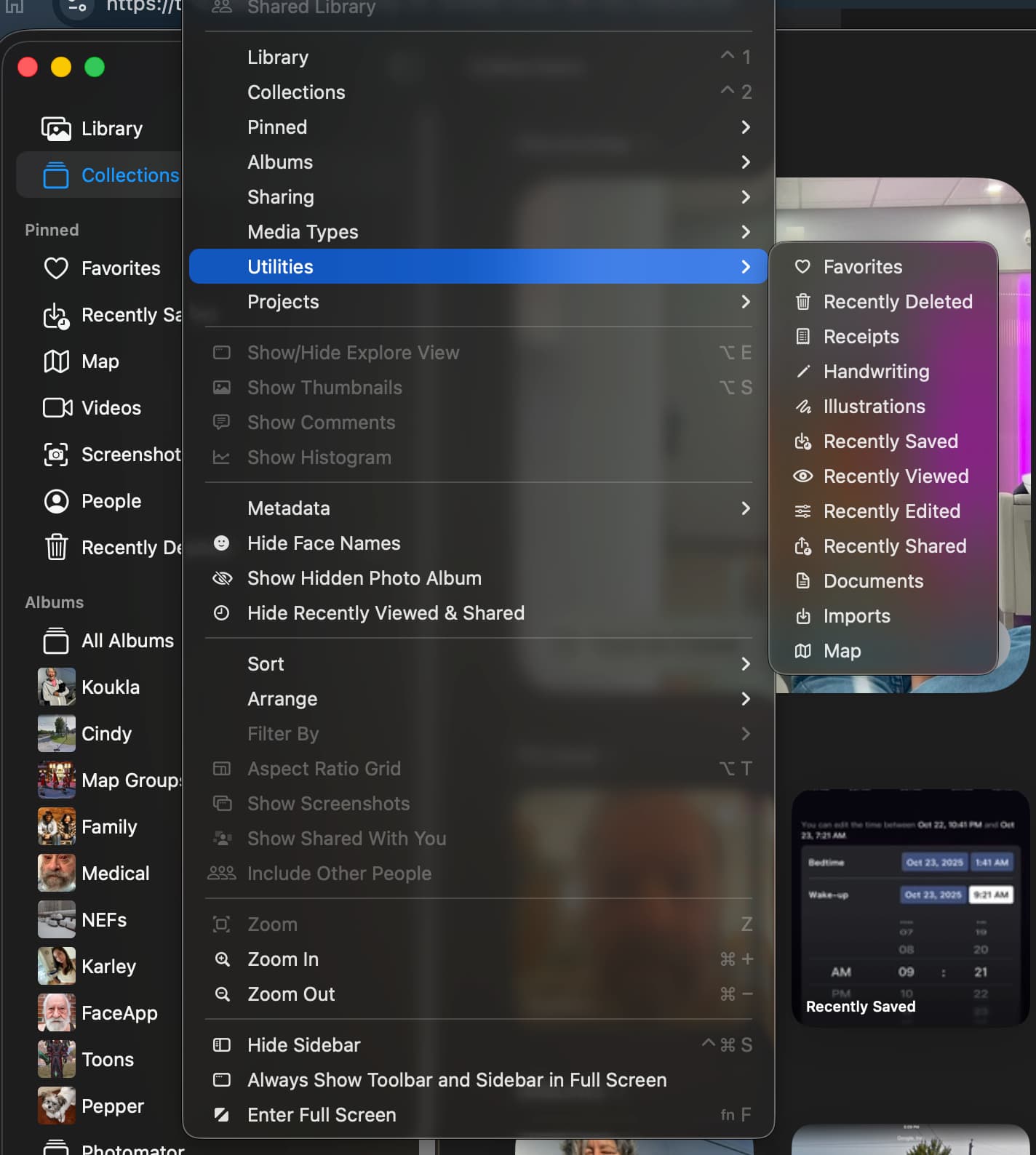Image resolution: width=1036 pixels, height=1155 pixels.
Task: Toggle Hide Face Names menu option
Action: (324, 543)
